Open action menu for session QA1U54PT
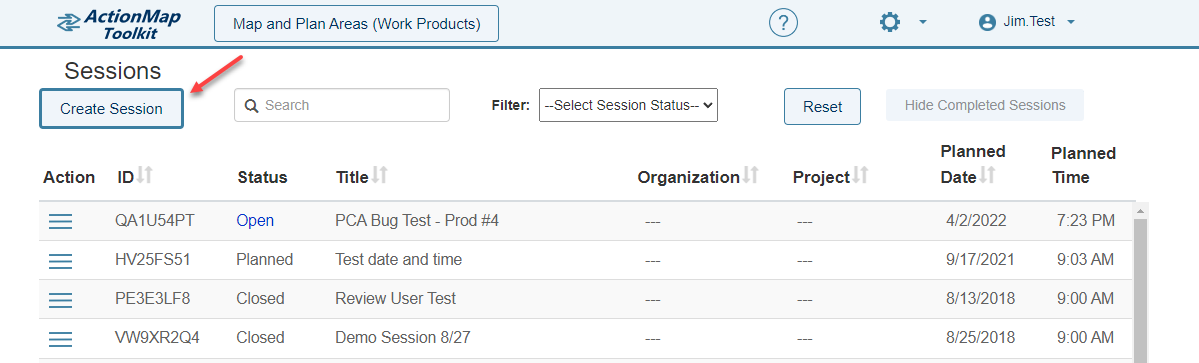The height and width of the screenshot is (363, 1199). tap(60, 221)
